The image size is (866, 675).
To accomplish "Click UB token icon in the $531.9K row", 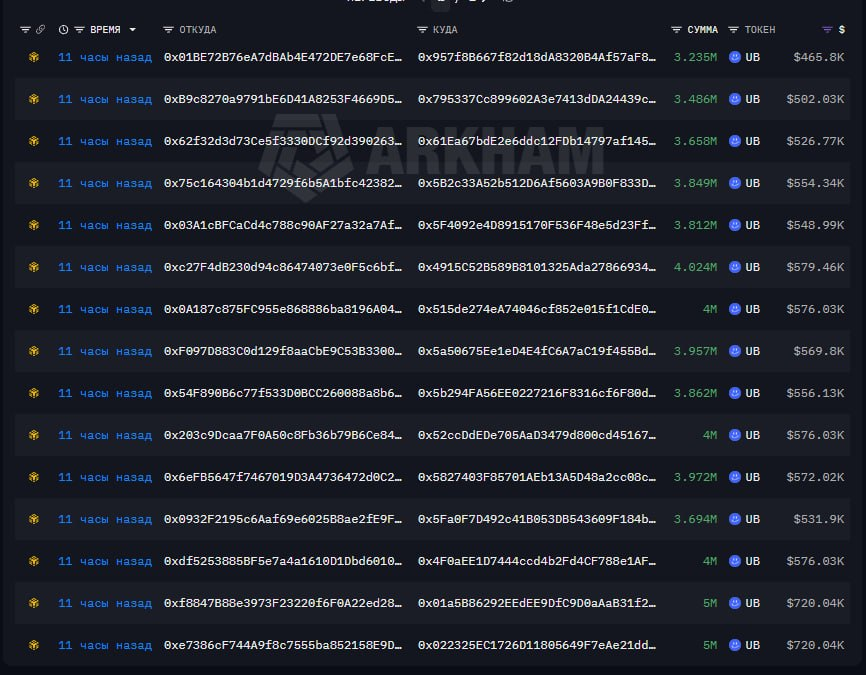I will click(735, 519).
